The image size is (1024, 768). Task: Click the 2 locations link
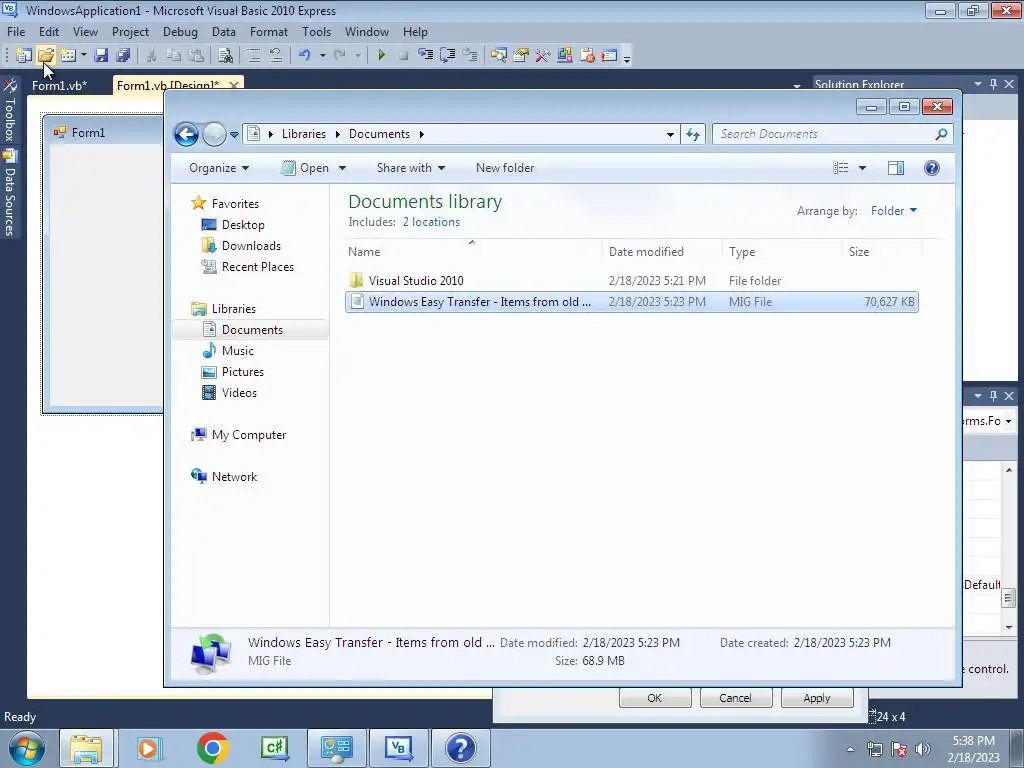coord(431,222)
